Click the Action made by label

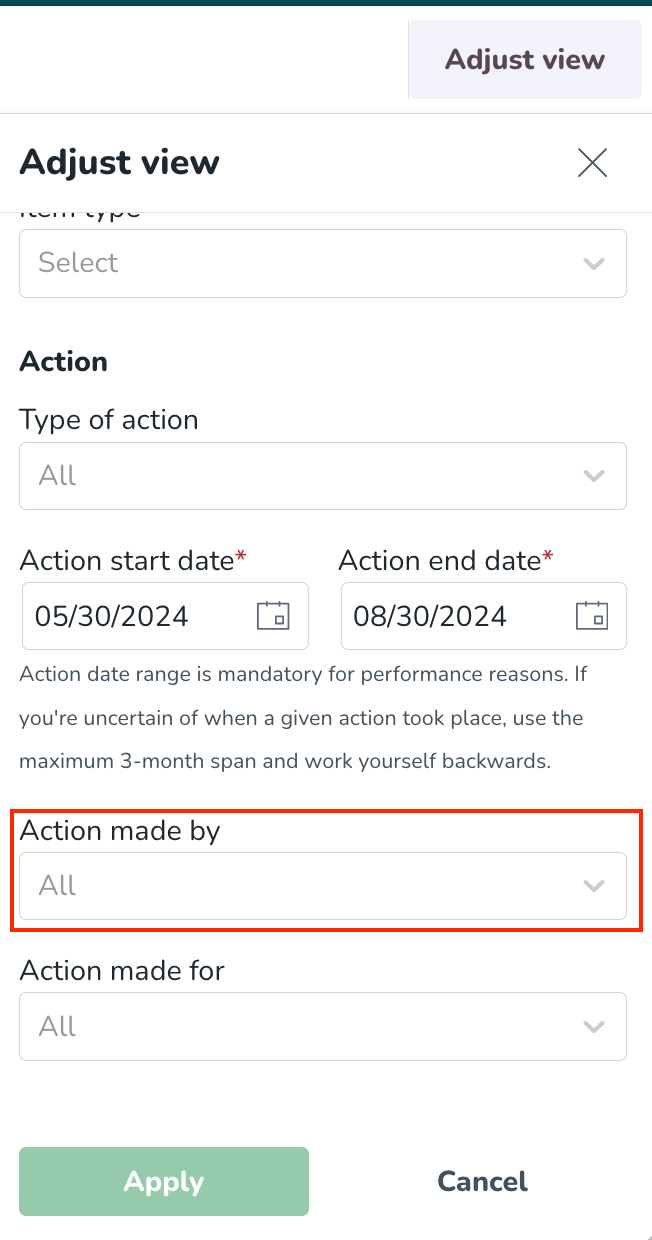(120, 830)
